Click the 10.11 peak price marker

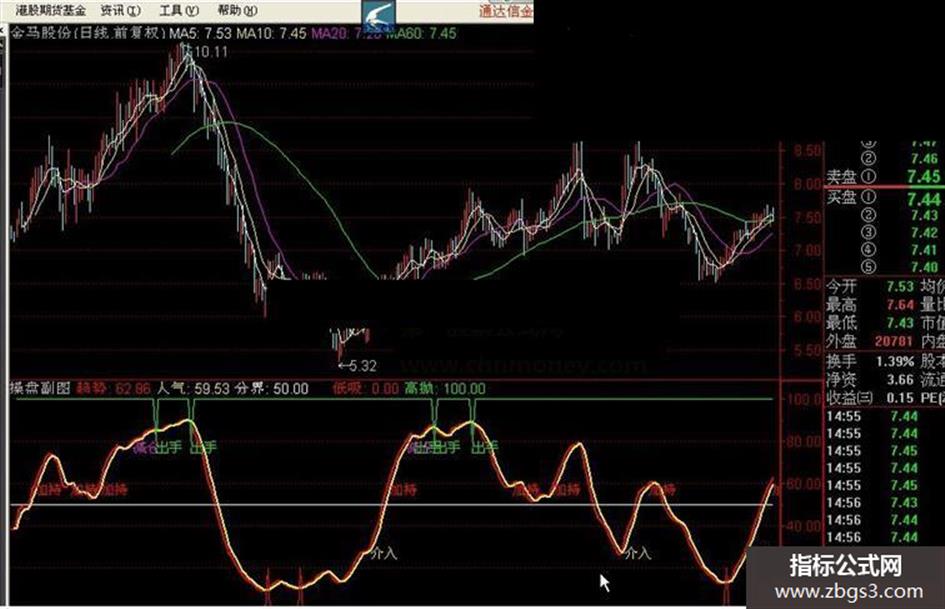[210, 52]
